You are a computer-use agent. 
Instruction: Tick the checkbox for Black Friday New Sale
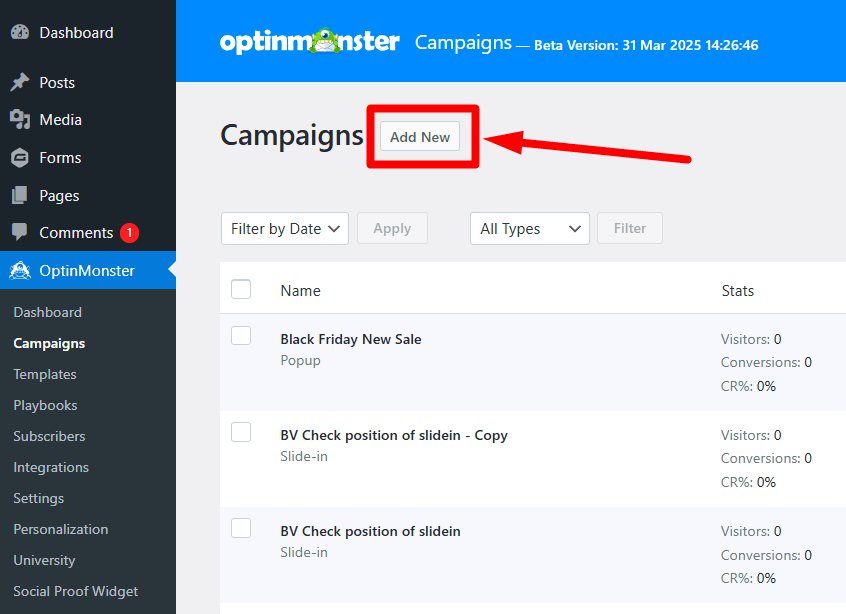coord(241,336)
